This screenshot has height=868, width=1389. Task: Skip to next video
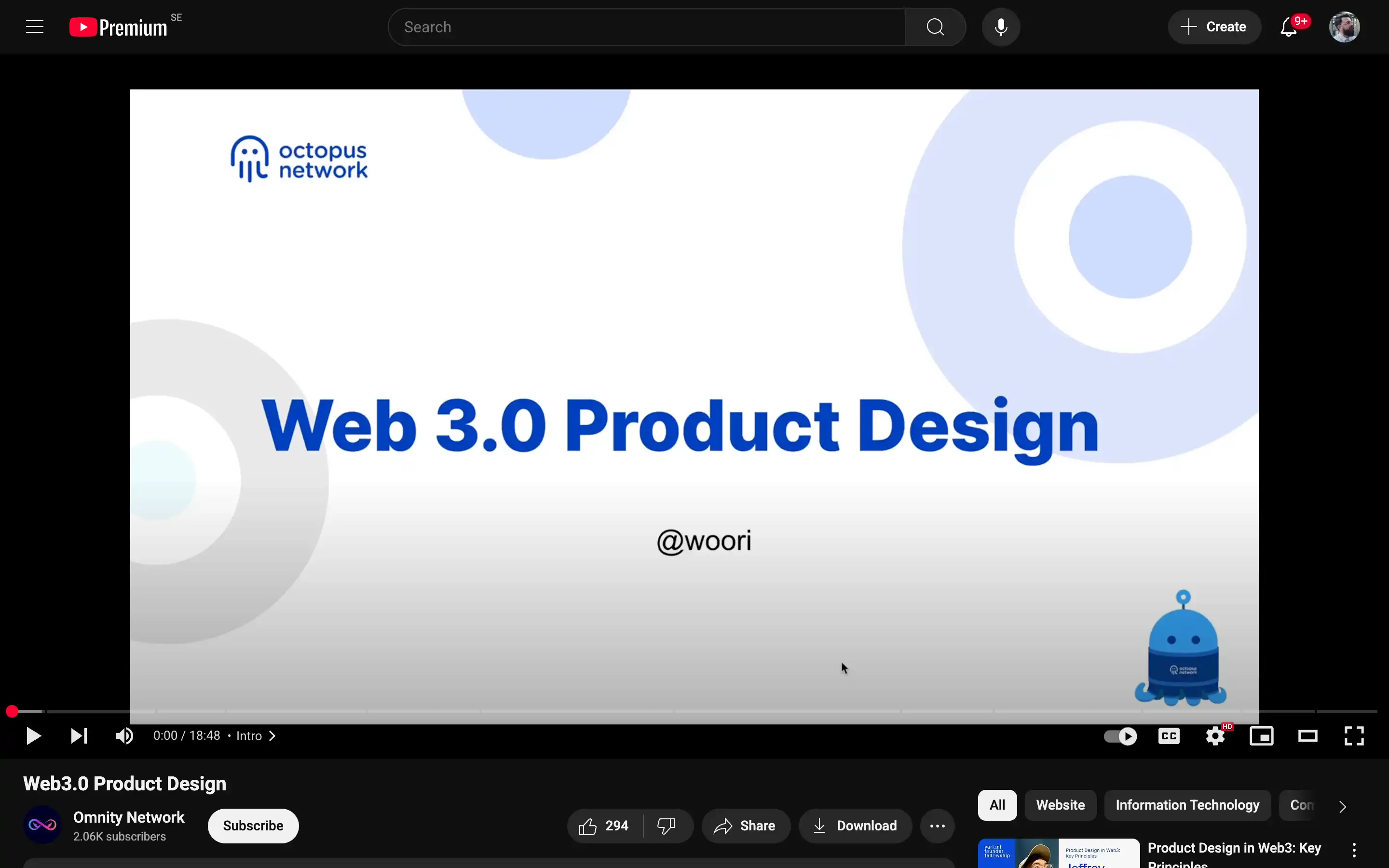pyautogui.click(x=79, y=736)
